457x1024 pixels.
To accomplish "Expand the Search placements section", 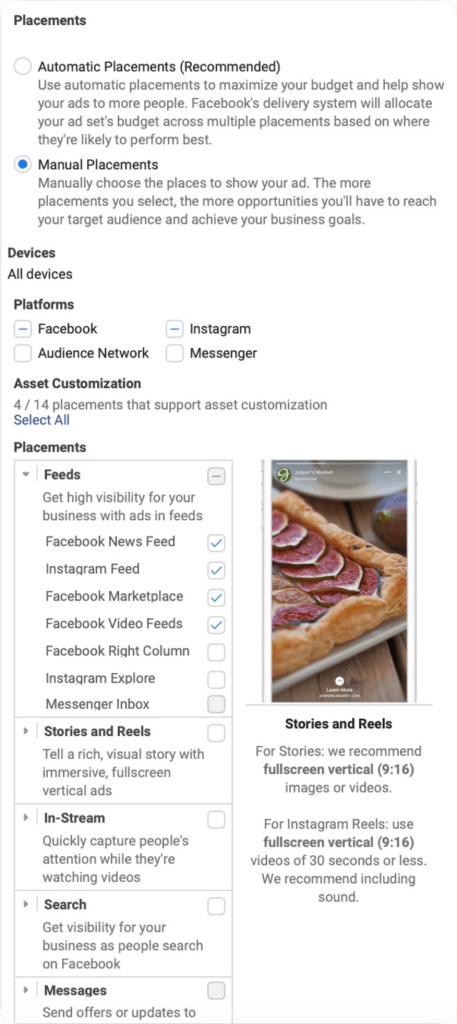I will coord(26,904).
